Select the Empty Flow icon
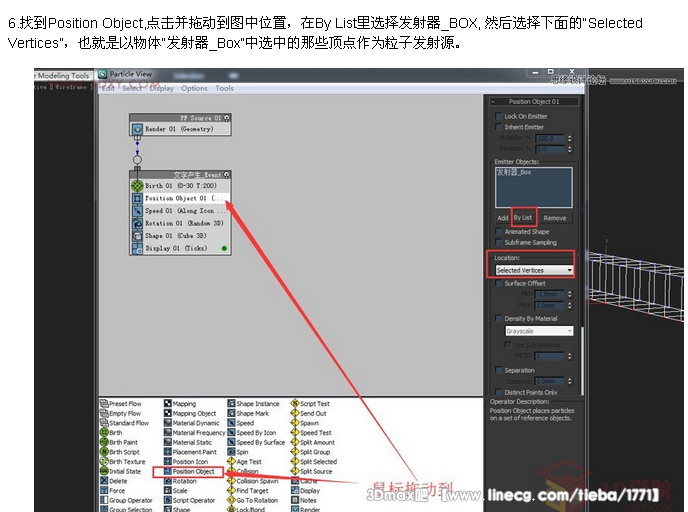Image resolution: width=688 pixels, height=512 pixels. tap(104, 413)
